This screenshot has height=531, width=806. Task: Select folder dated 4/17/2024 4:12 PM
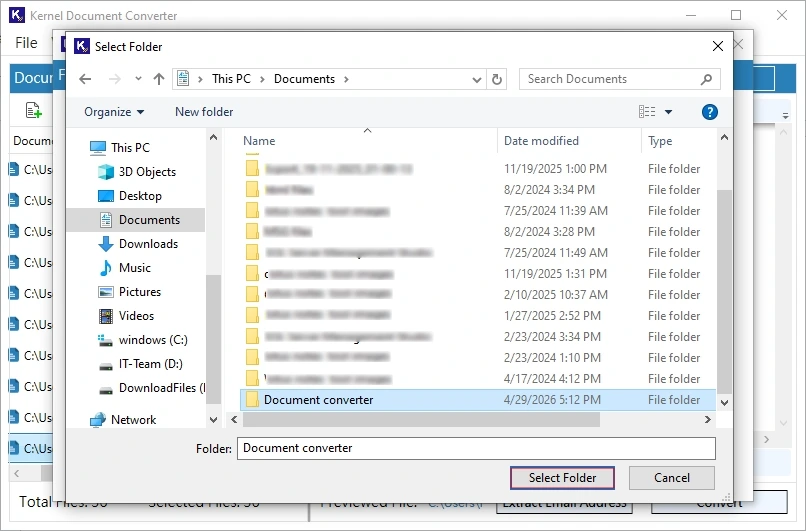click(478, 379)
